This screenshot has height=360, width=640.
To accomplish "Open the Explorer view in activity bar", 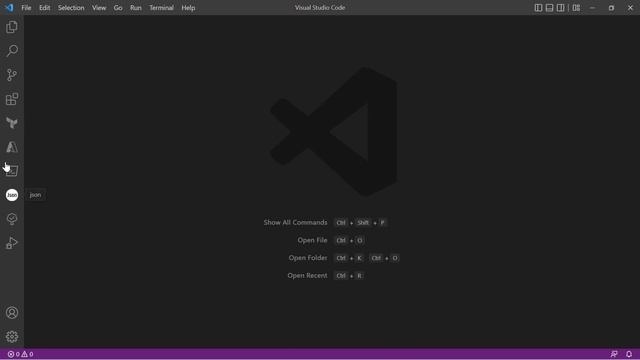I will click(x=12, y=27).
